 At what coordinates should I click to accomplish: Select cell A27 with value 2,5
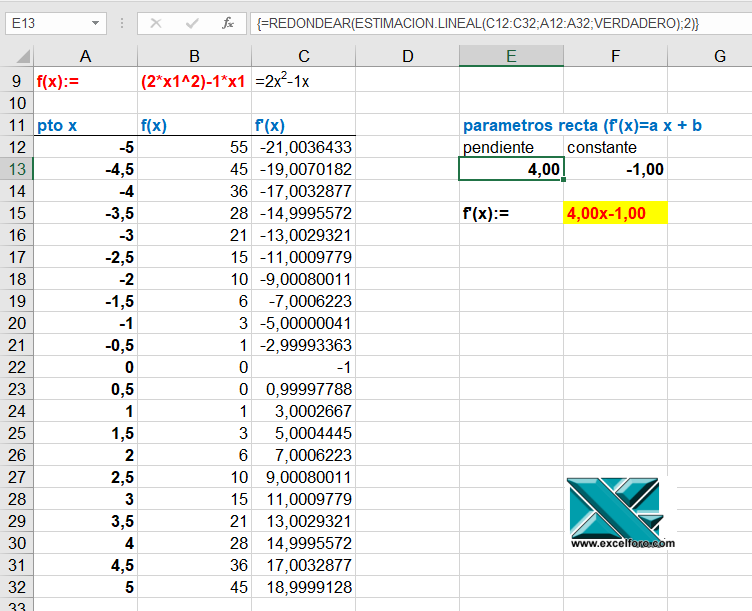tap(85, 477)
